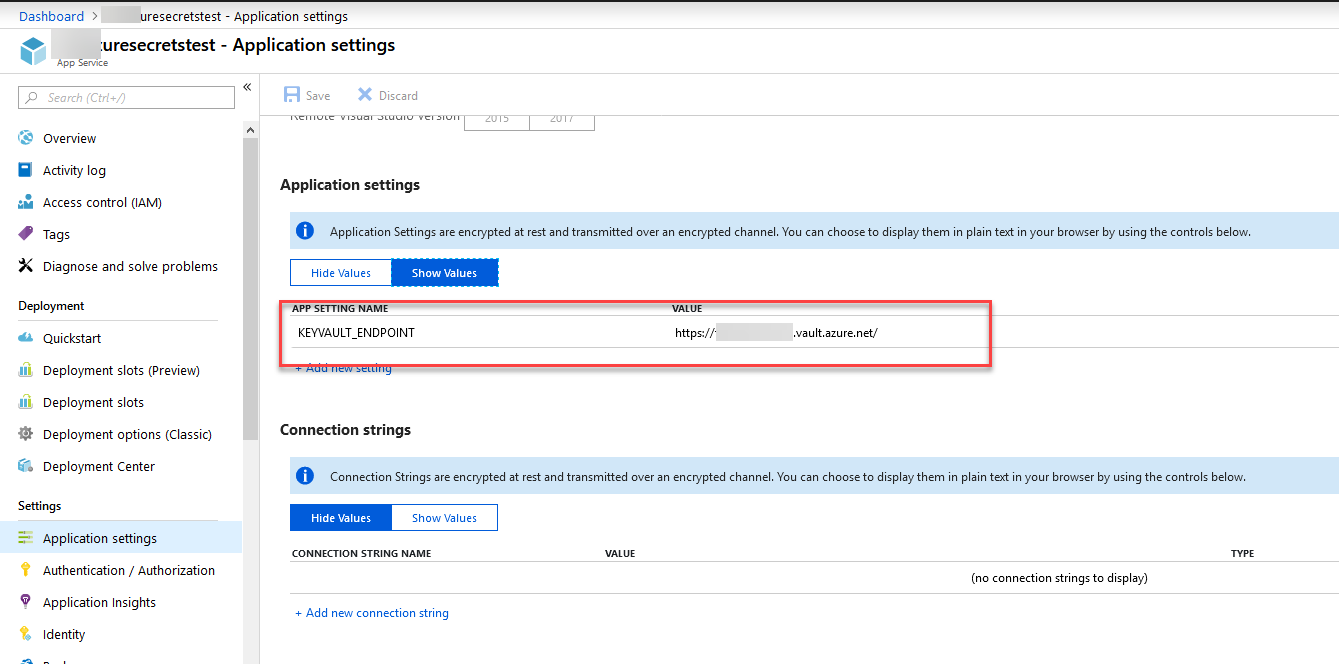Select Remote Visual Studio version 2017
Image resolution: width=1339 pixels, height=664 pixels.
click(562, 119)
